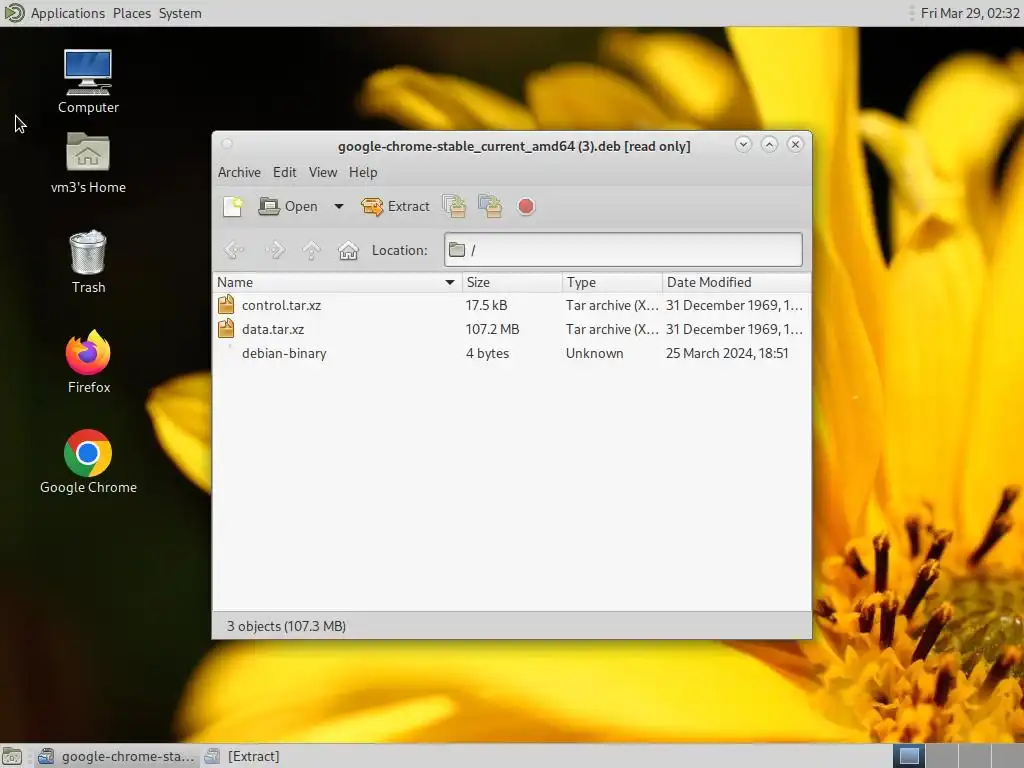Screen dimensions: 1024x768
Task: Toggle the sort order arrow in Name column
Action: [449, 282]
